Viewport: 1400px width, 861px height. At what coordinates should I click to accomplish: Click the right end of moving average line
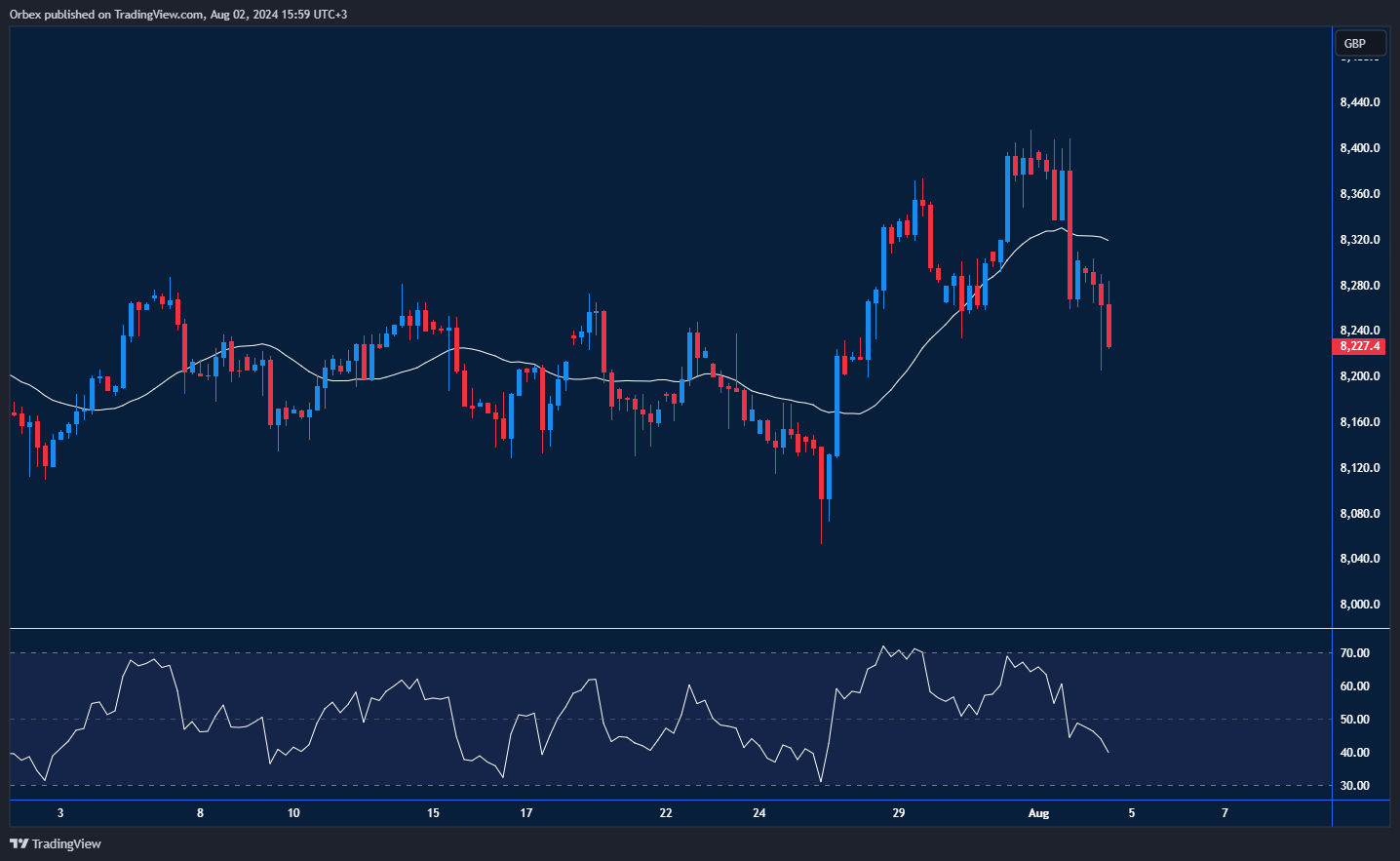pyautogui.click(x=1107, y=240)
